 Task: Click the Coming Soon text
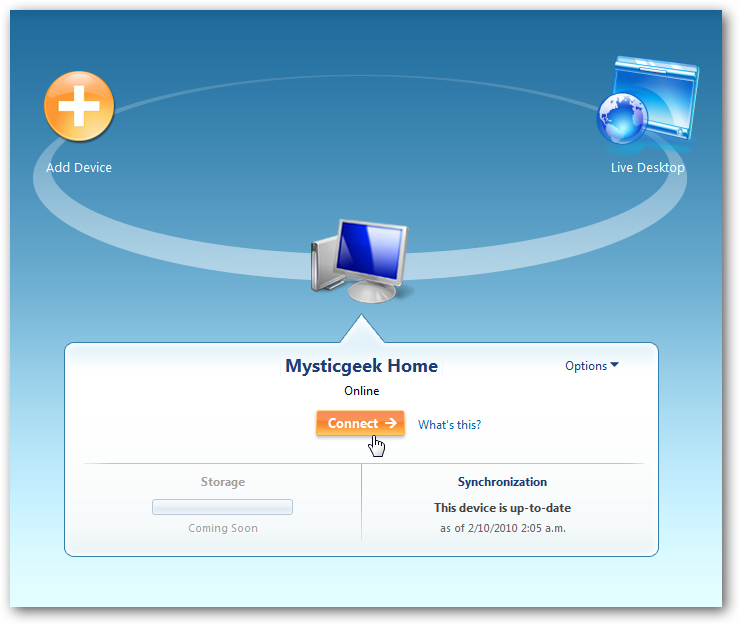(x=223, y=528)
